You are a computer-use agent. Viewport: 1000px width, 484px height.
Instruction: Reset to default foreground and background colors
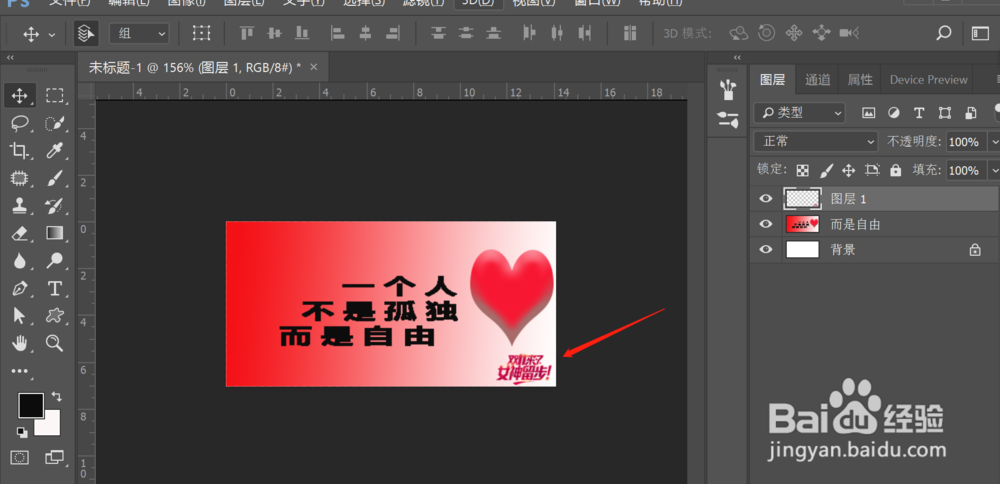[x=22, y=433]
